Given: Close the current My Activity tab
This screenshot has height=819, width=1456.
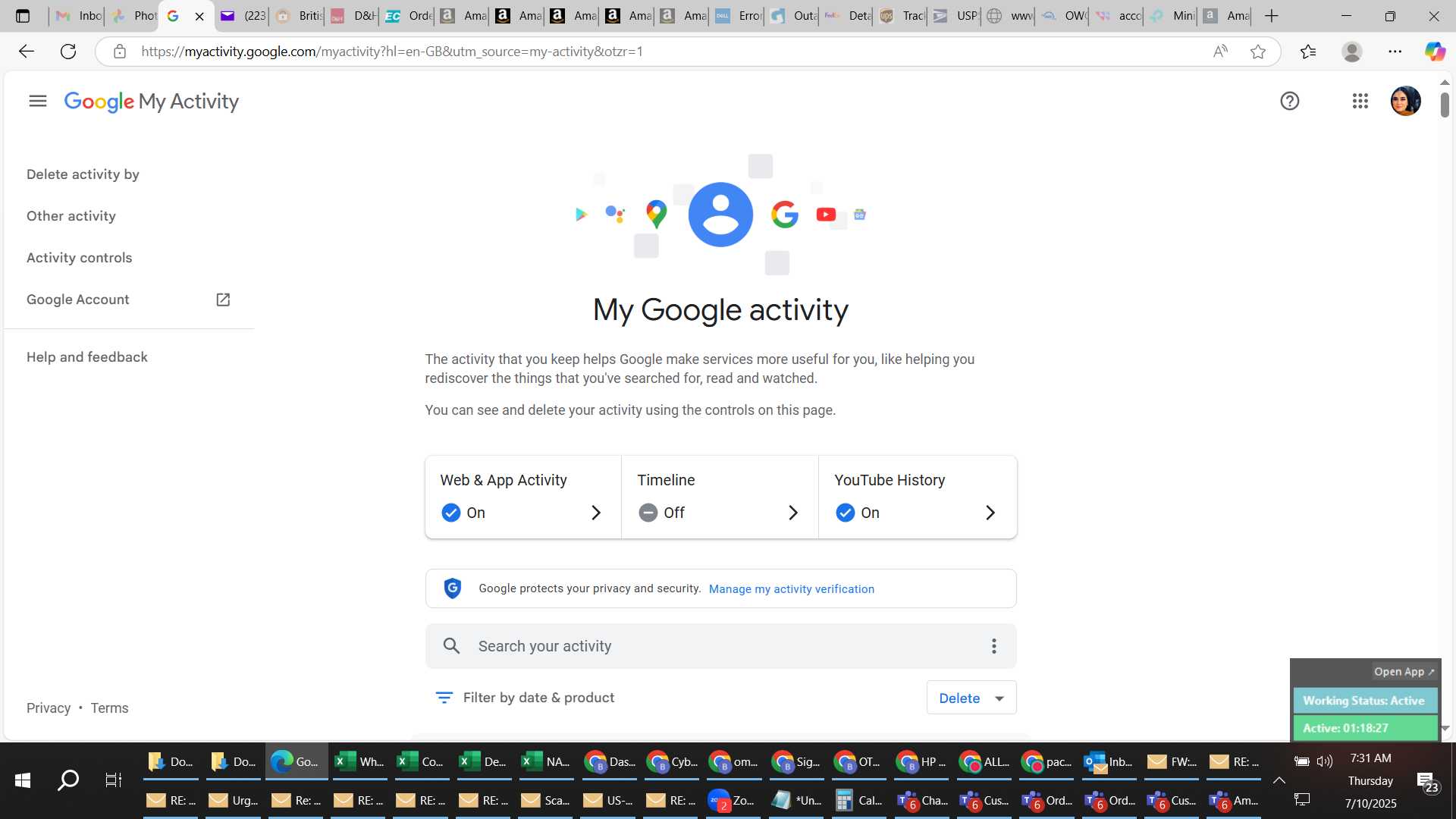Looking at the screenshot, I should (x=199, y=16).
